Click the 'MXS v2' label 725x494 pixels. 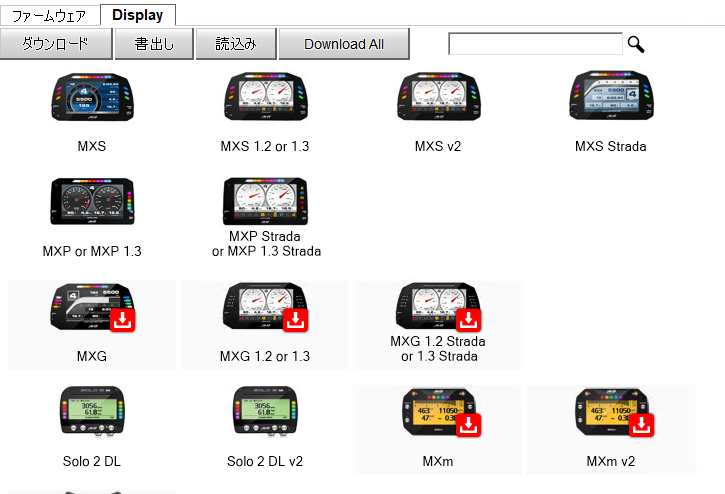click(438, 146)
